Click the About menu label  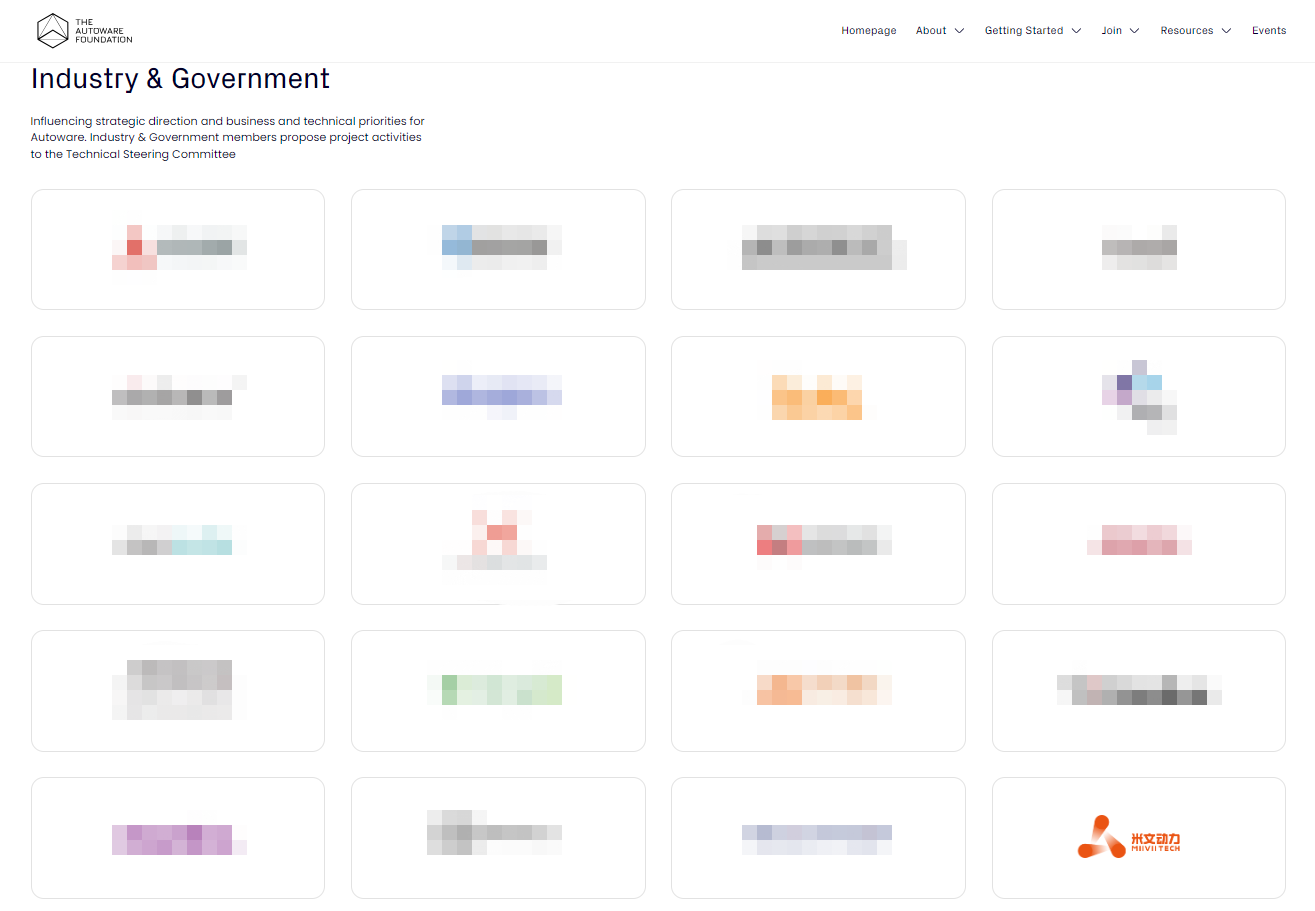click(930, 31)
